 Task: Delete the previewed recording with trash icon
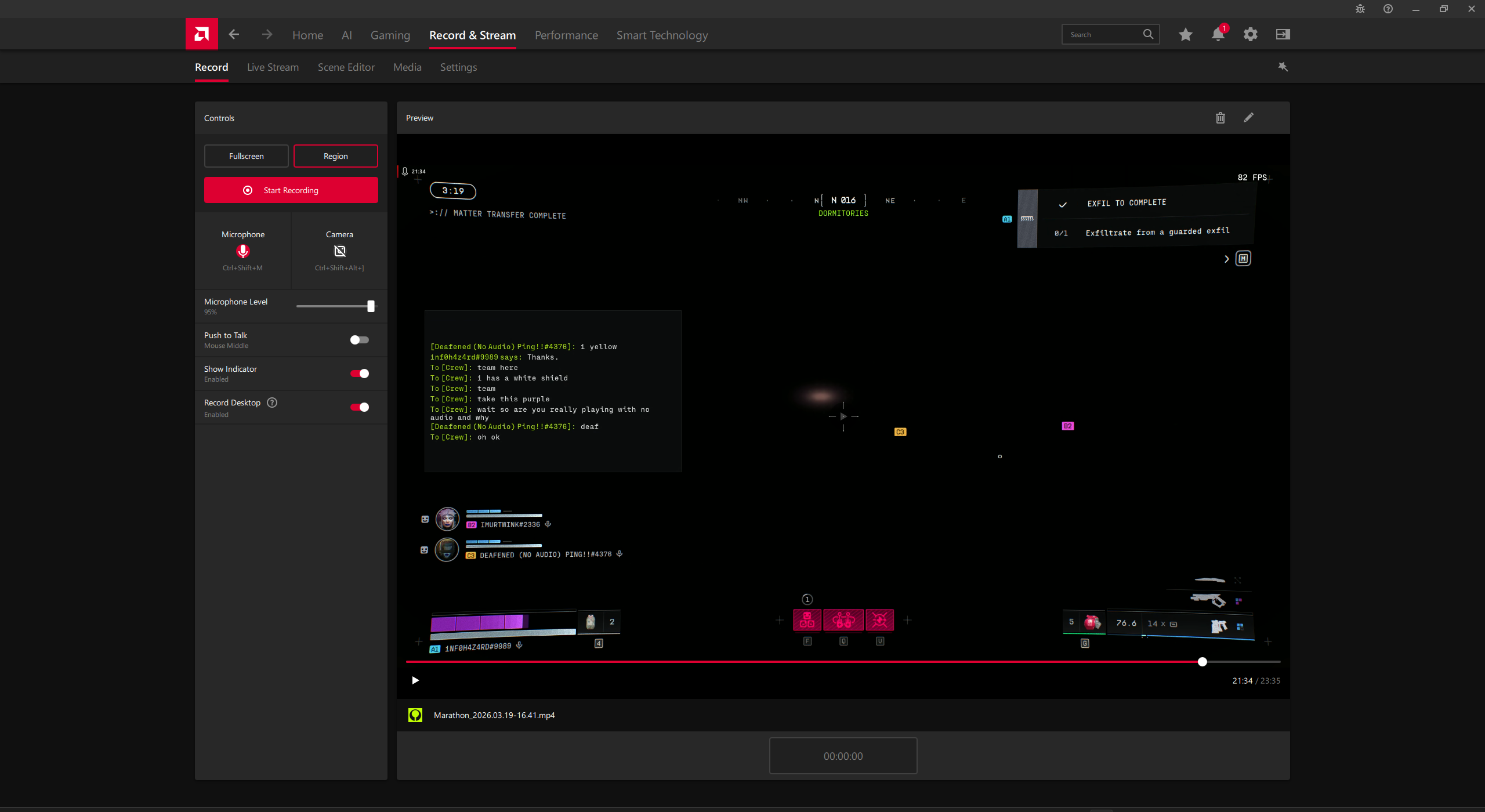1220,118
